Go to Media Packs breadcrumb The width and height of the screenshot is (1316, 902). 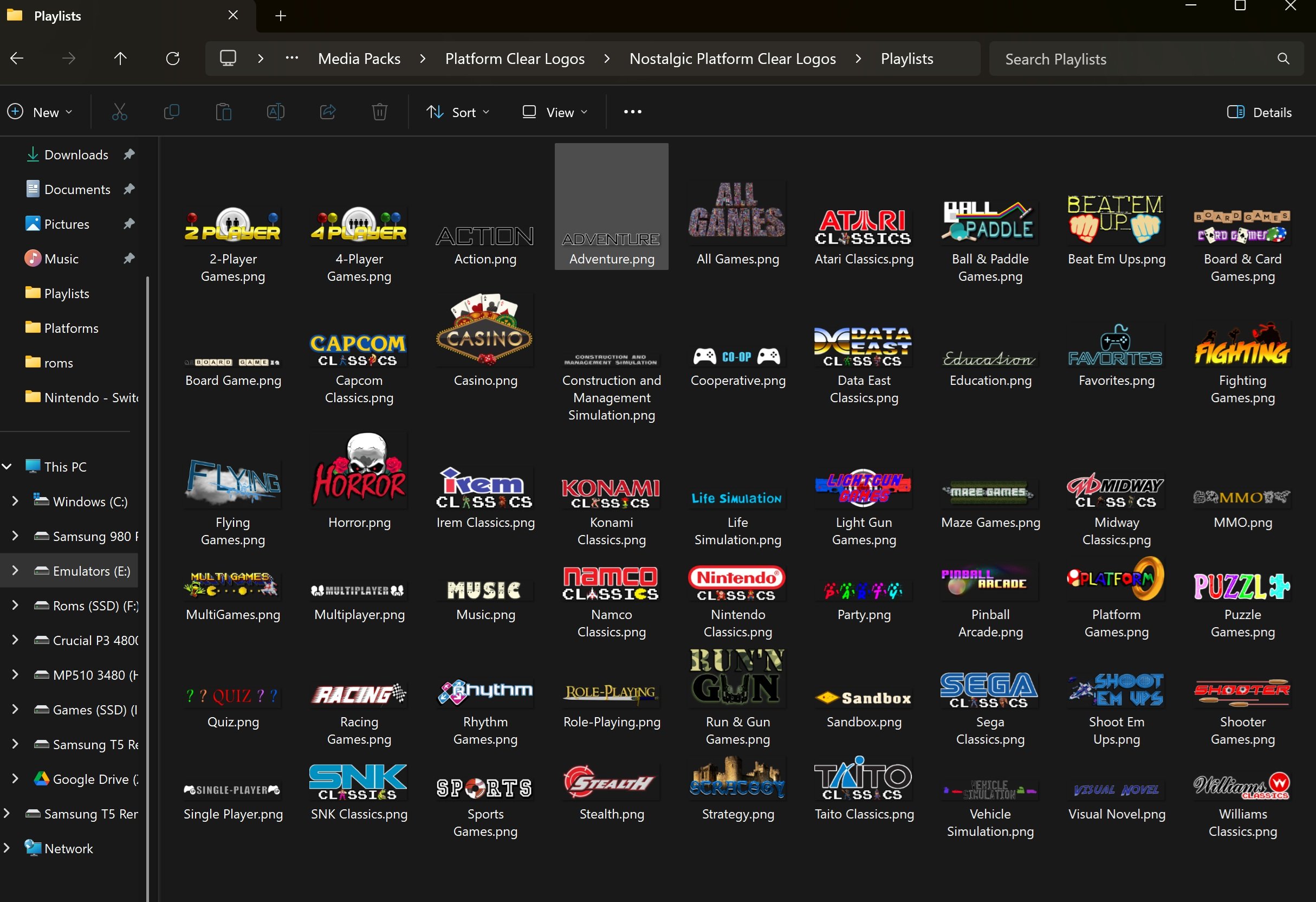coord(359,59)
